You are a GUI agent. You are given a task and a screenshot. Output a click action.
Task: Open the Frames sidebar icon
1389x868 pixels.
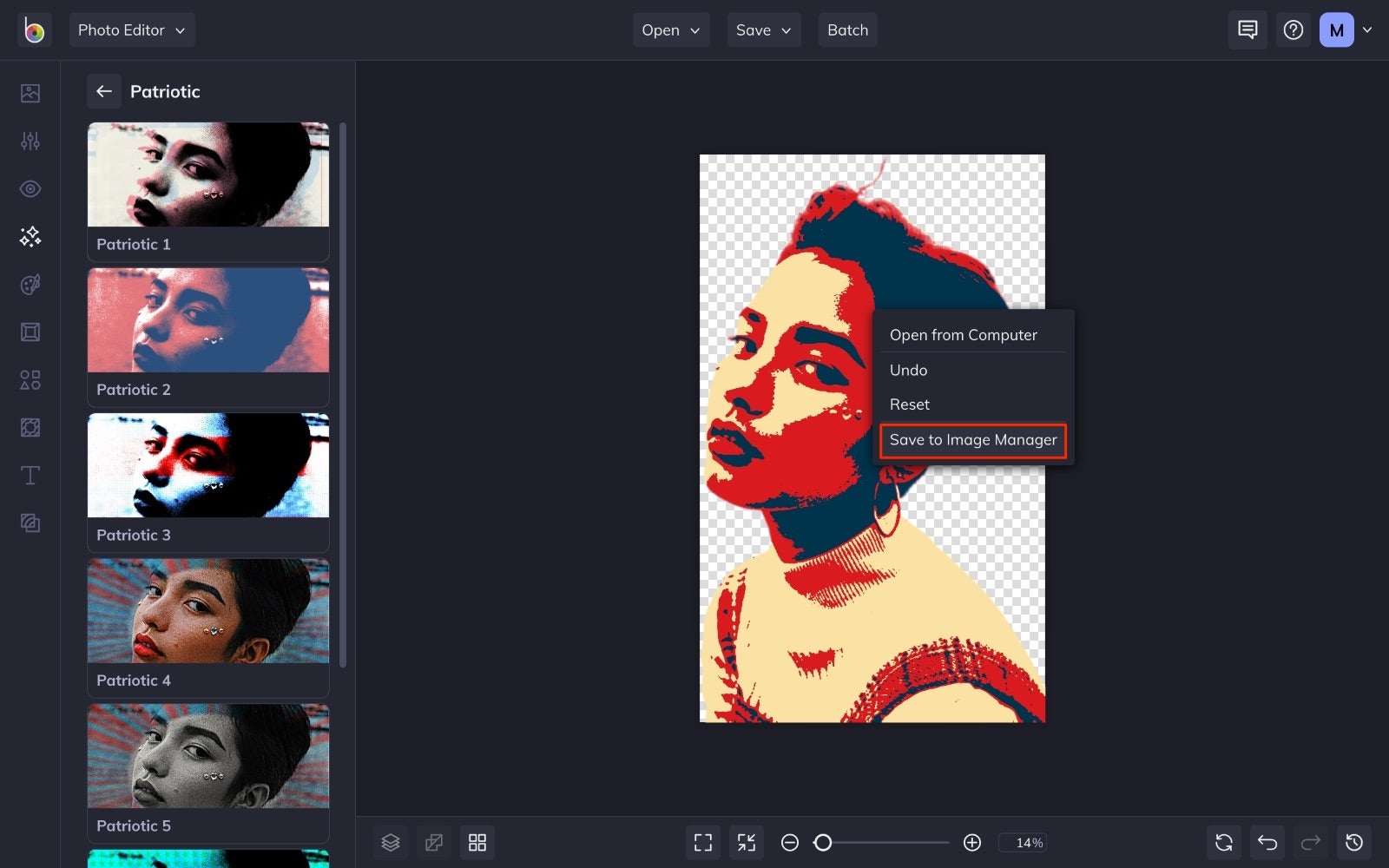tap(30, 332)
